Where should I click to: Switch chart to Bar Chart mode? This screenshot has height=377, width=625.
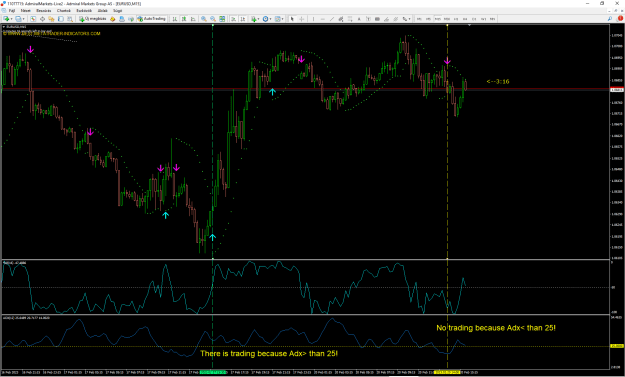point(175,19)
